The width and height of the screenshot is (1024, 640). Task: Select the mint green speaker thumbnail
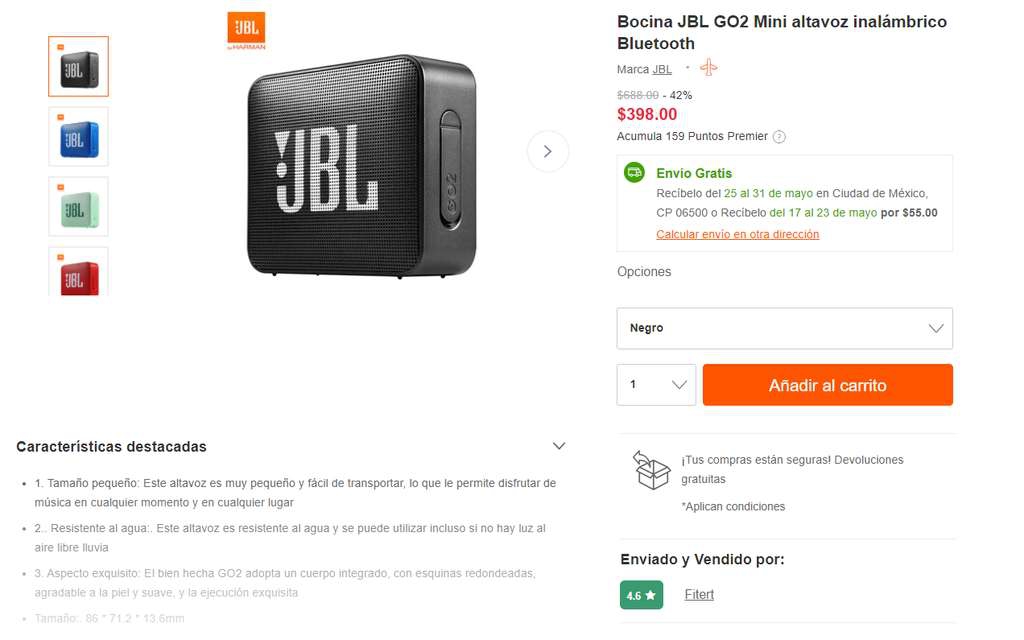point(78,206)
